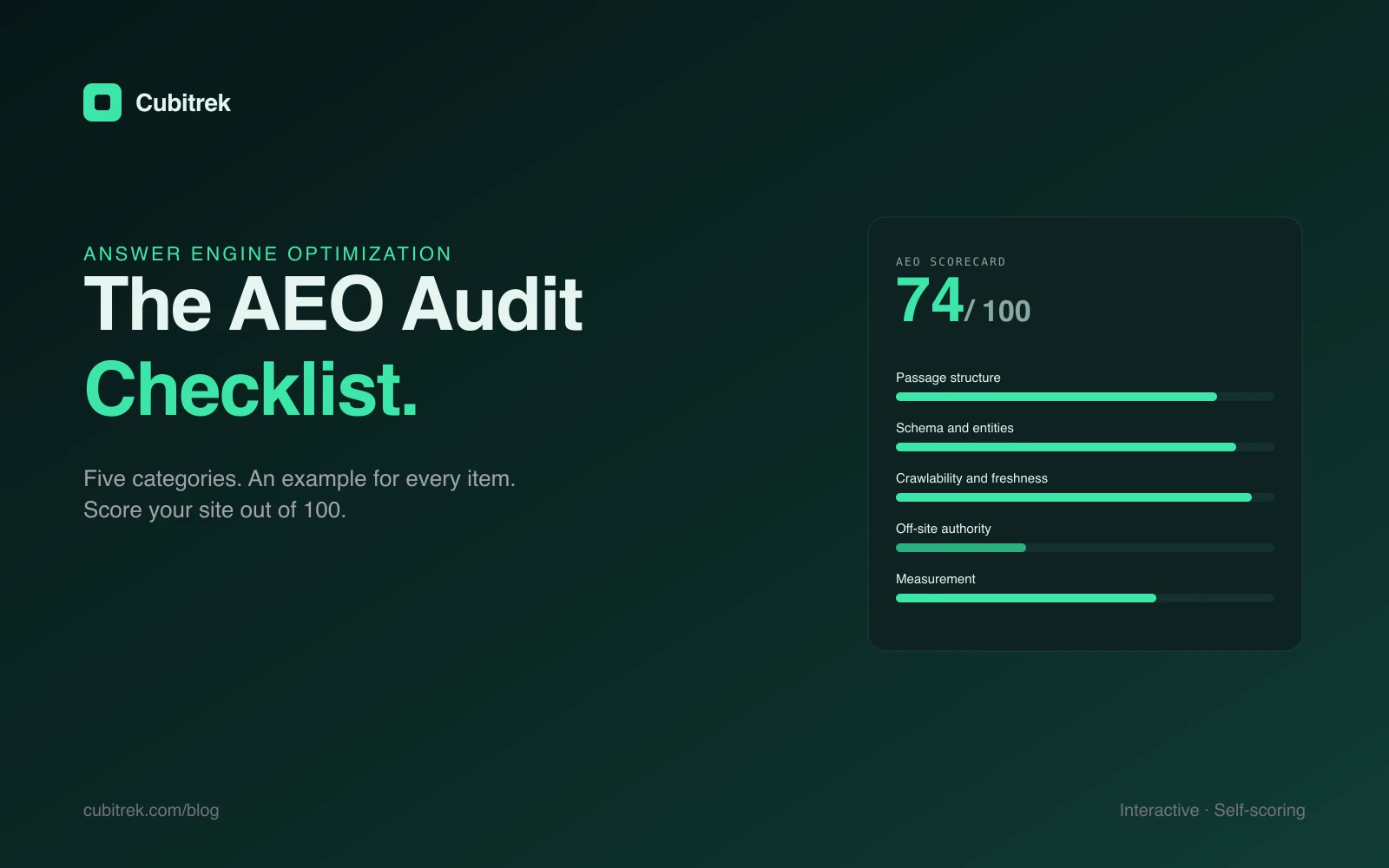Click the 'AEO SCORECARD' label
Image resolution: width=1389 pixels, height=868 pixels.
[x=951, y=261]
